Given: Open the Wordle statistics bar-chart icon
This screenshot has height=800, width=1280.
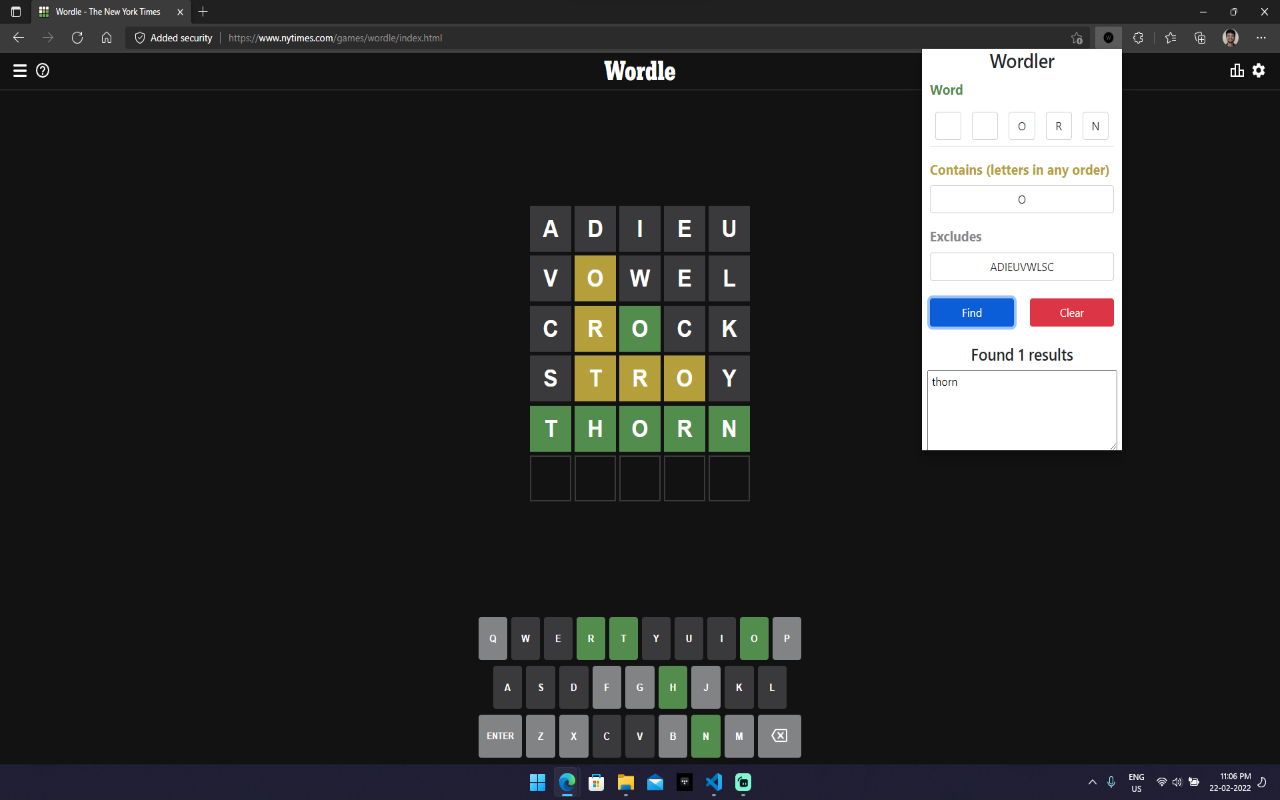Looking at the screenshot, I should (1236, 70).
